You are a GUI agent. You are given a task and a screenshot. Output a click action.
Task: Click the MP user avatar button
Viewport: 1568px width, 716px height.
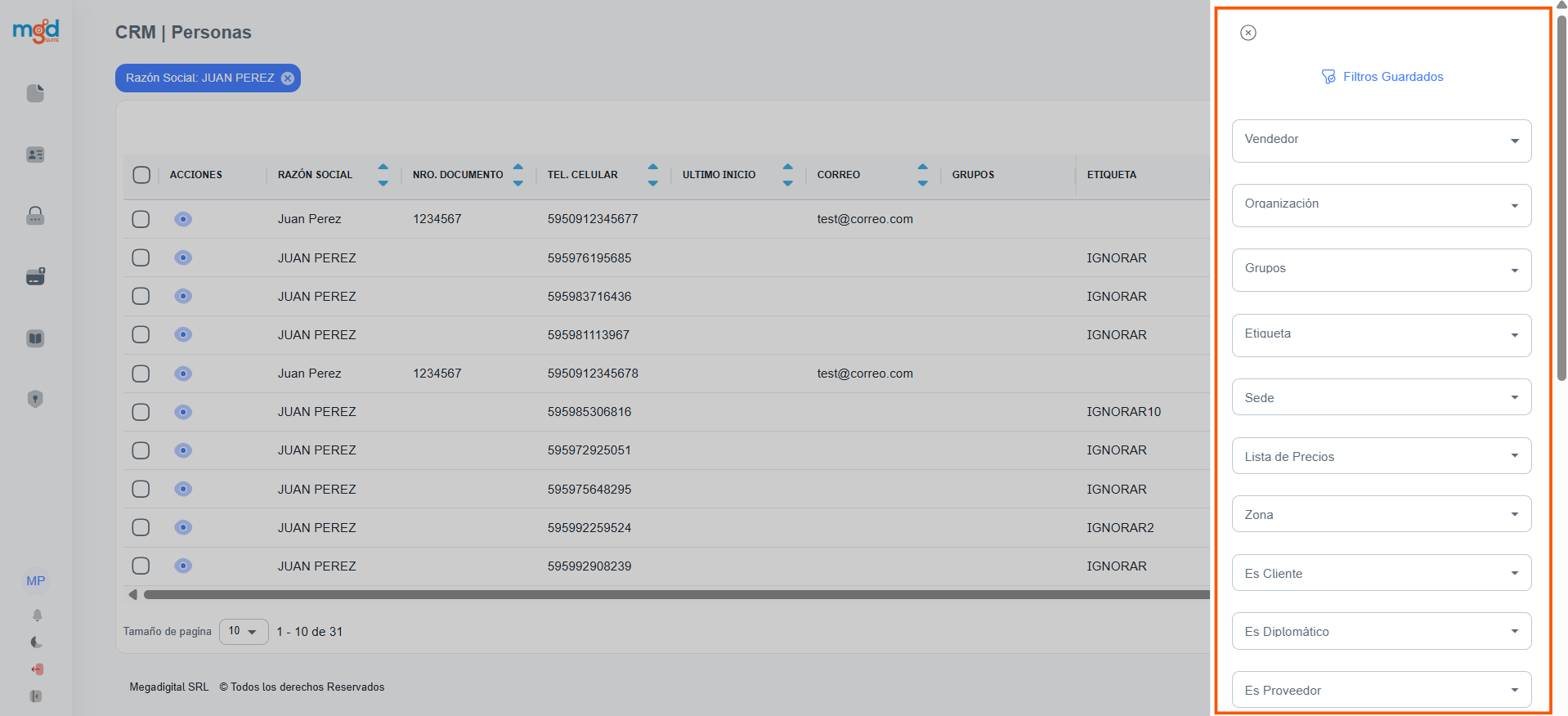(x=36, y=581)
